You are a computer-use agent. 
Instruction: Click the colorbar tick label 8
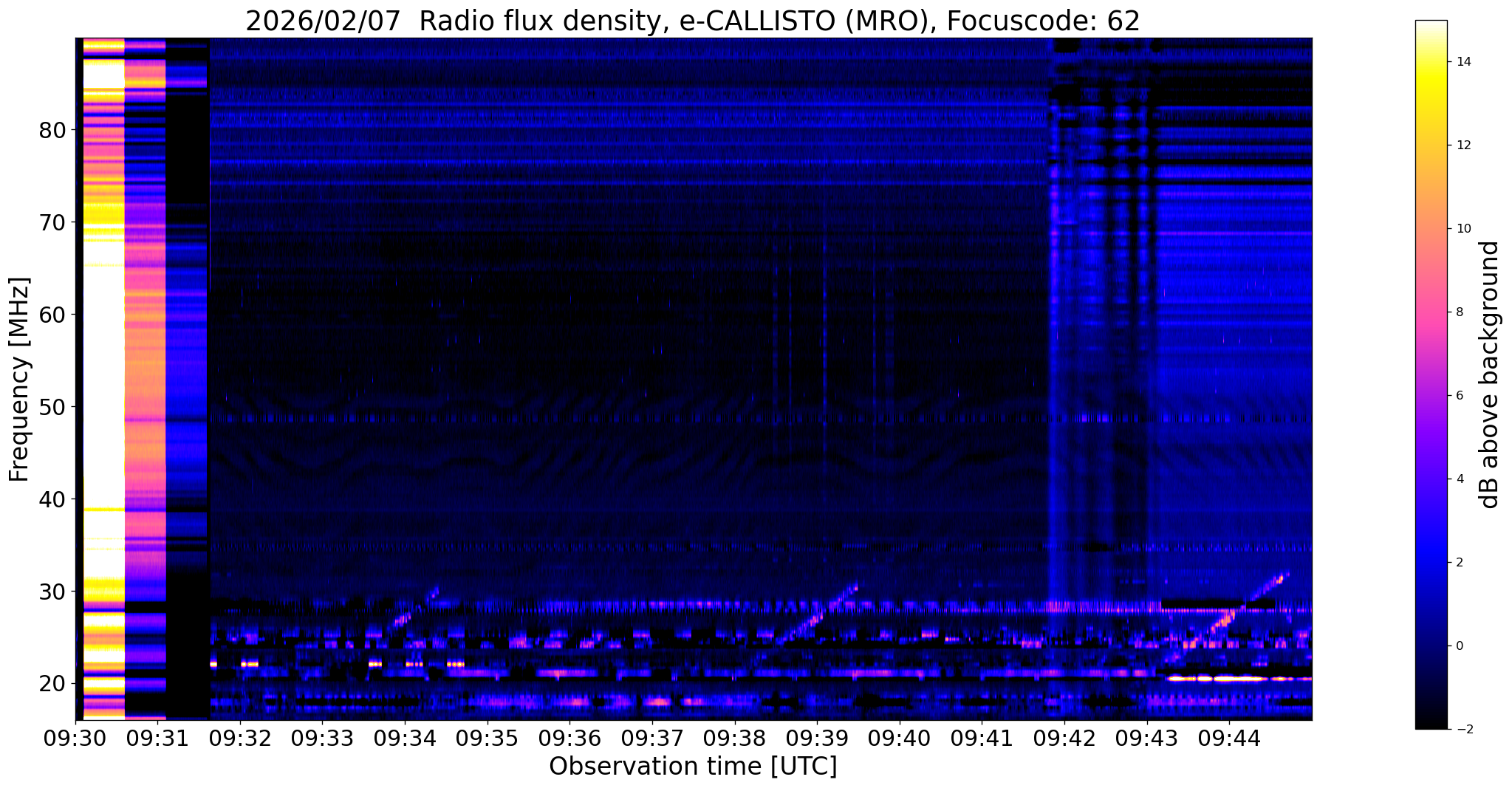[x=1460, y=312]
